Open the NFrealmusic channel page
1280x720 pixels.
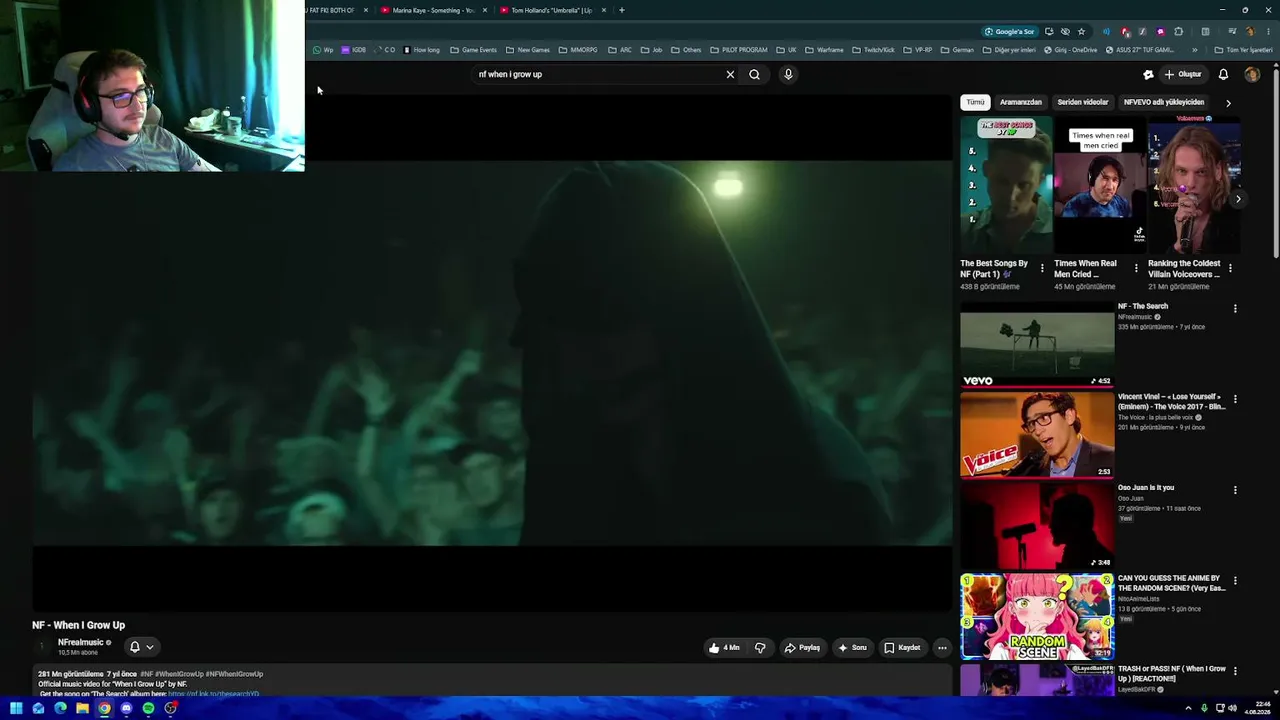coord(80,642)
